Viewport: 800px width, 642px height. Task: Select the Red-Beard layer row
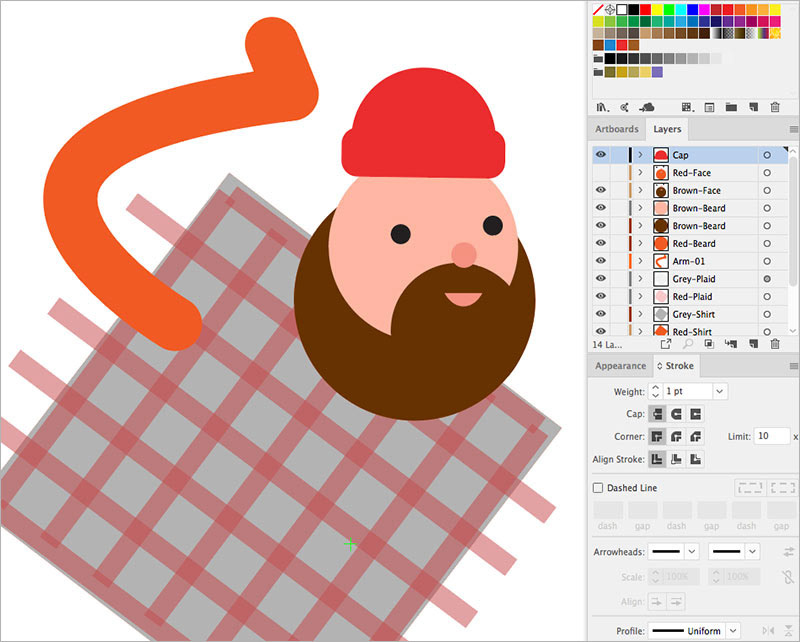point(690,243)
